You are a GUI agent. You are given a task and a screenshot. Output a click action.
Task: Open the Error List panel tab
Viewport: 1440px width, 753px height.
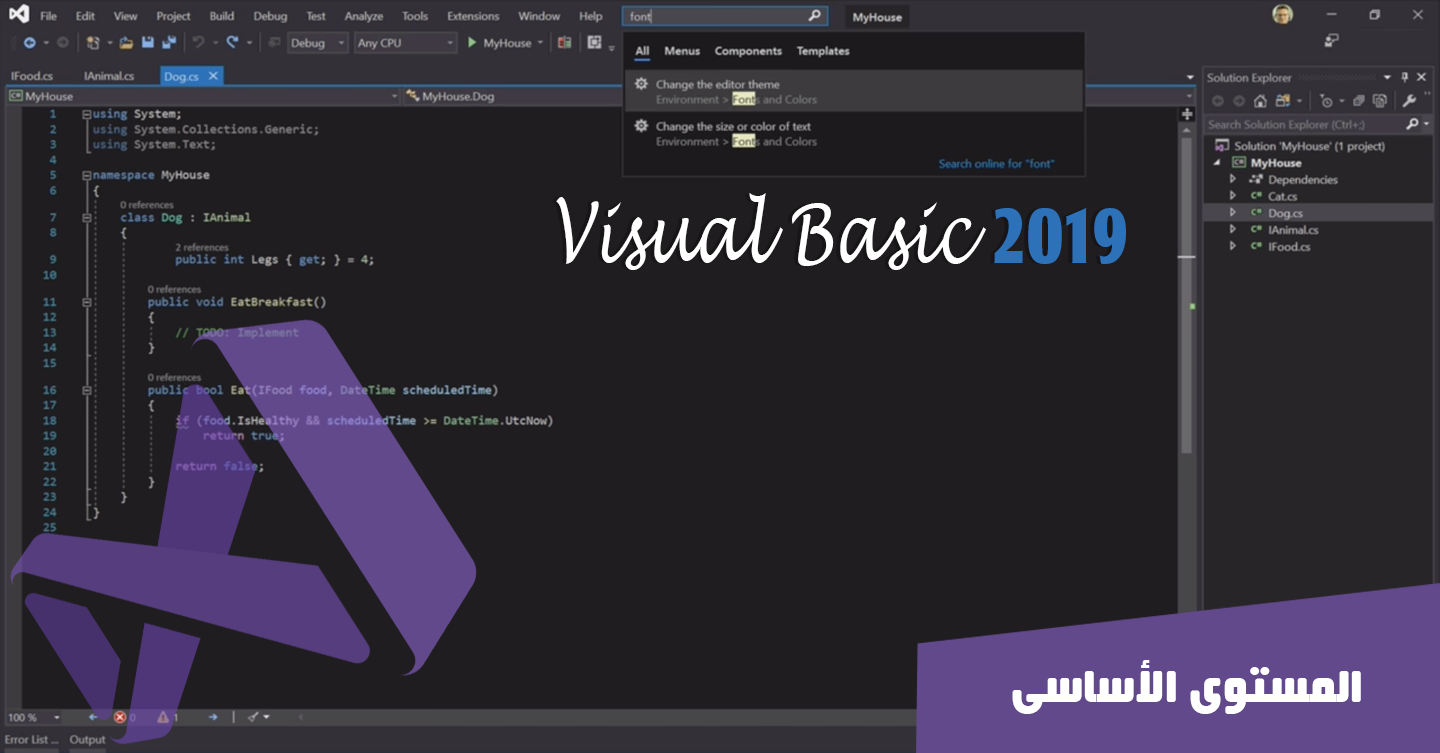(31, 740)
